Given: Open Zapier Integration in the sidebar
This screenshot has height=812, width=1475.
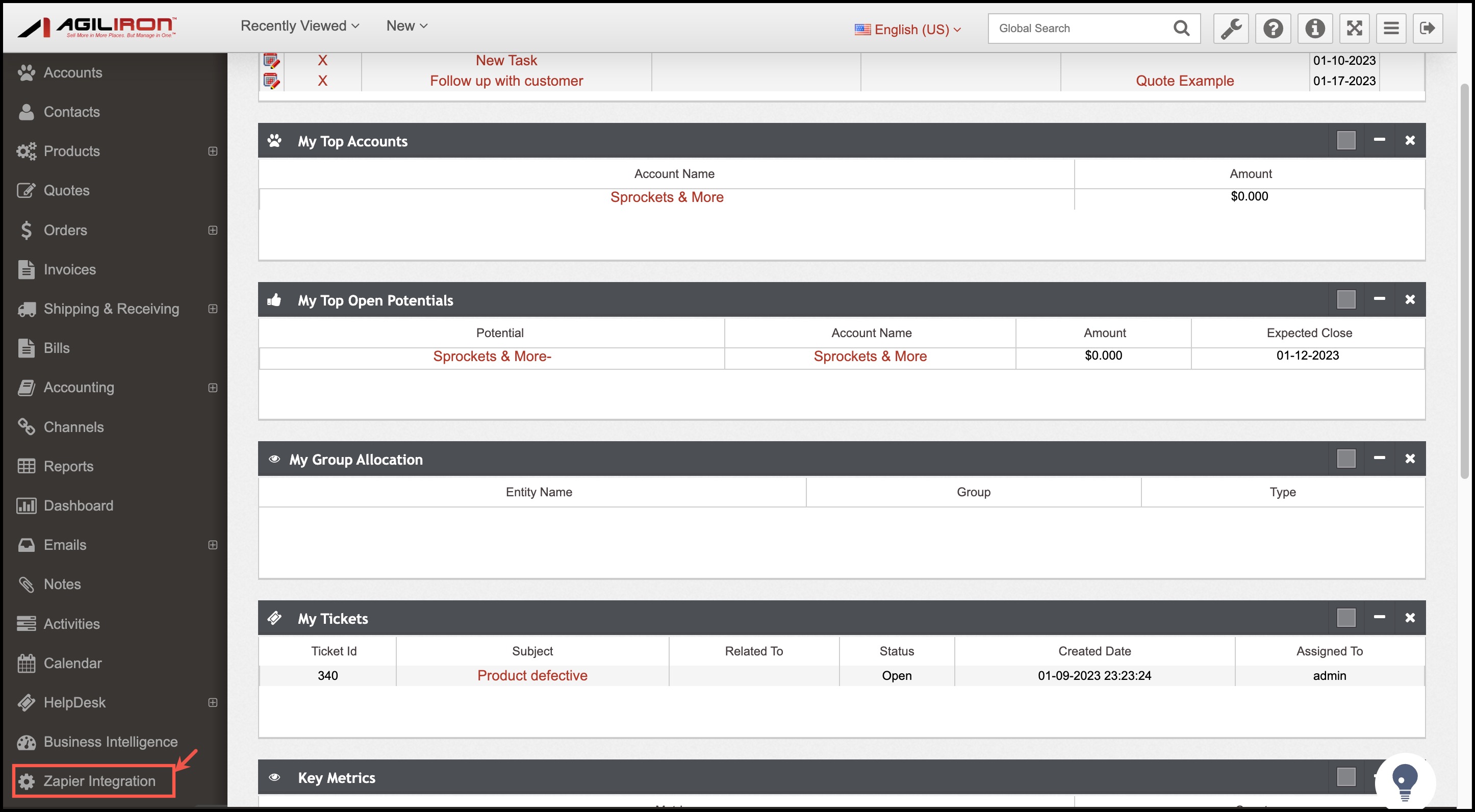Looking at the screenshot, I should (x=99, y=781).
